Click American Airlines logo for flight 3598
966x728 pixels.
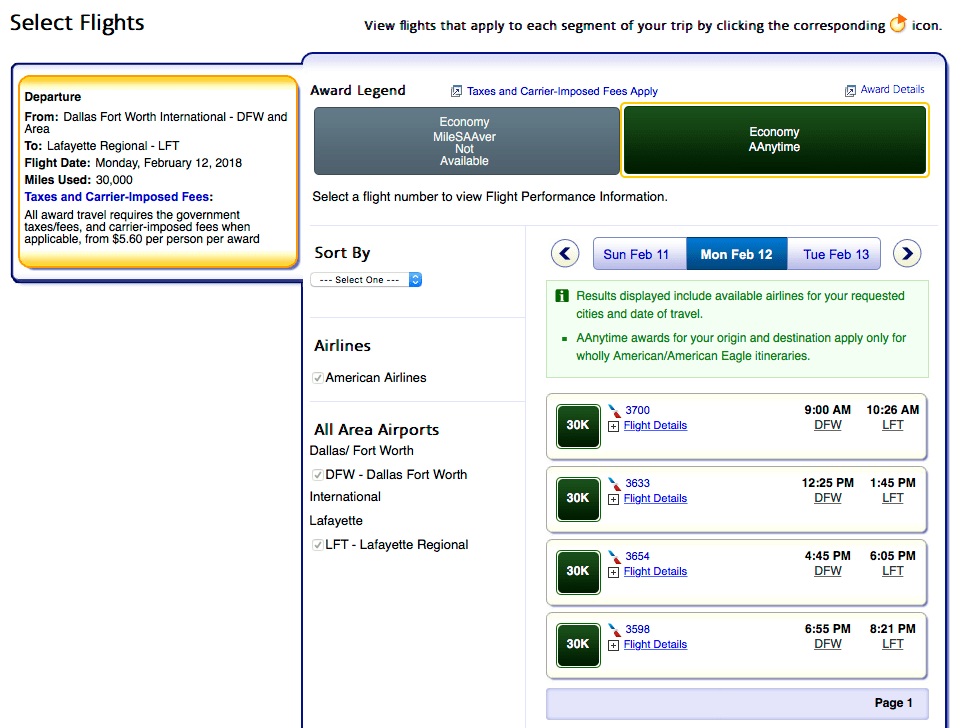pos(614,629)
